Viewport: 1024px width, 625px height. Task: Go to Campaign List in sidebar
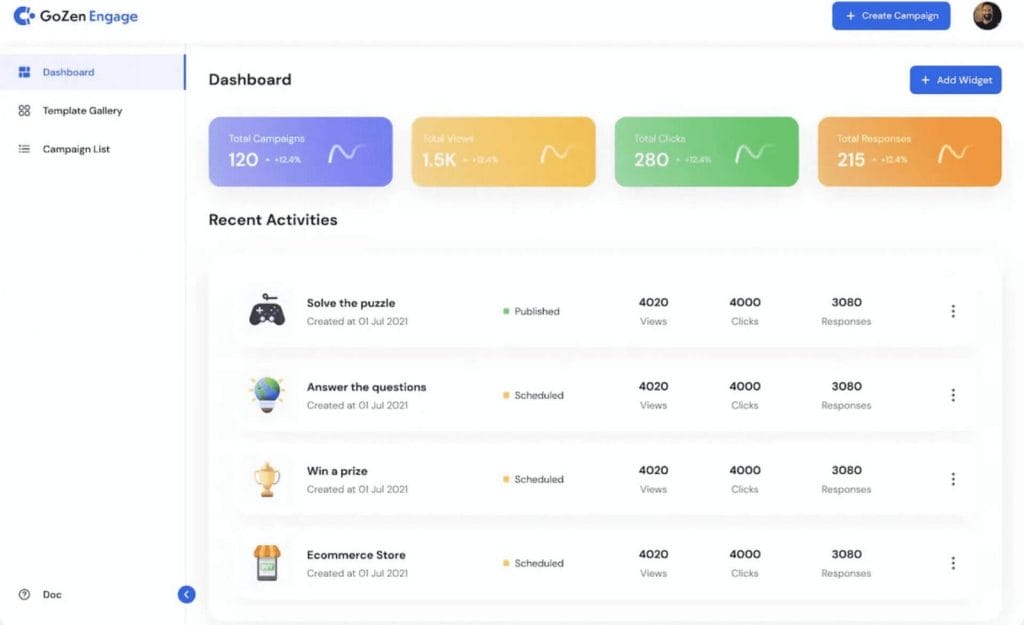click(x=76, y=149)
